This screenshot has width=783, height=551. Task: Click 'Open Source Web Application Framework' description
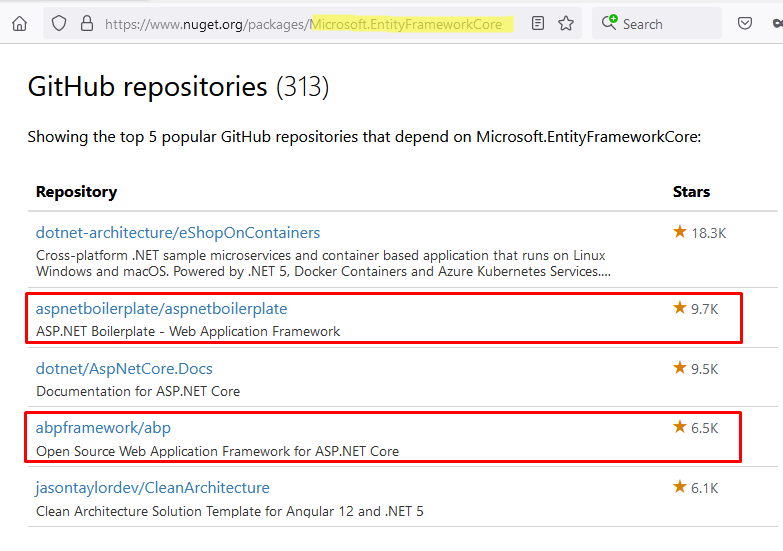tap(217, 451)
